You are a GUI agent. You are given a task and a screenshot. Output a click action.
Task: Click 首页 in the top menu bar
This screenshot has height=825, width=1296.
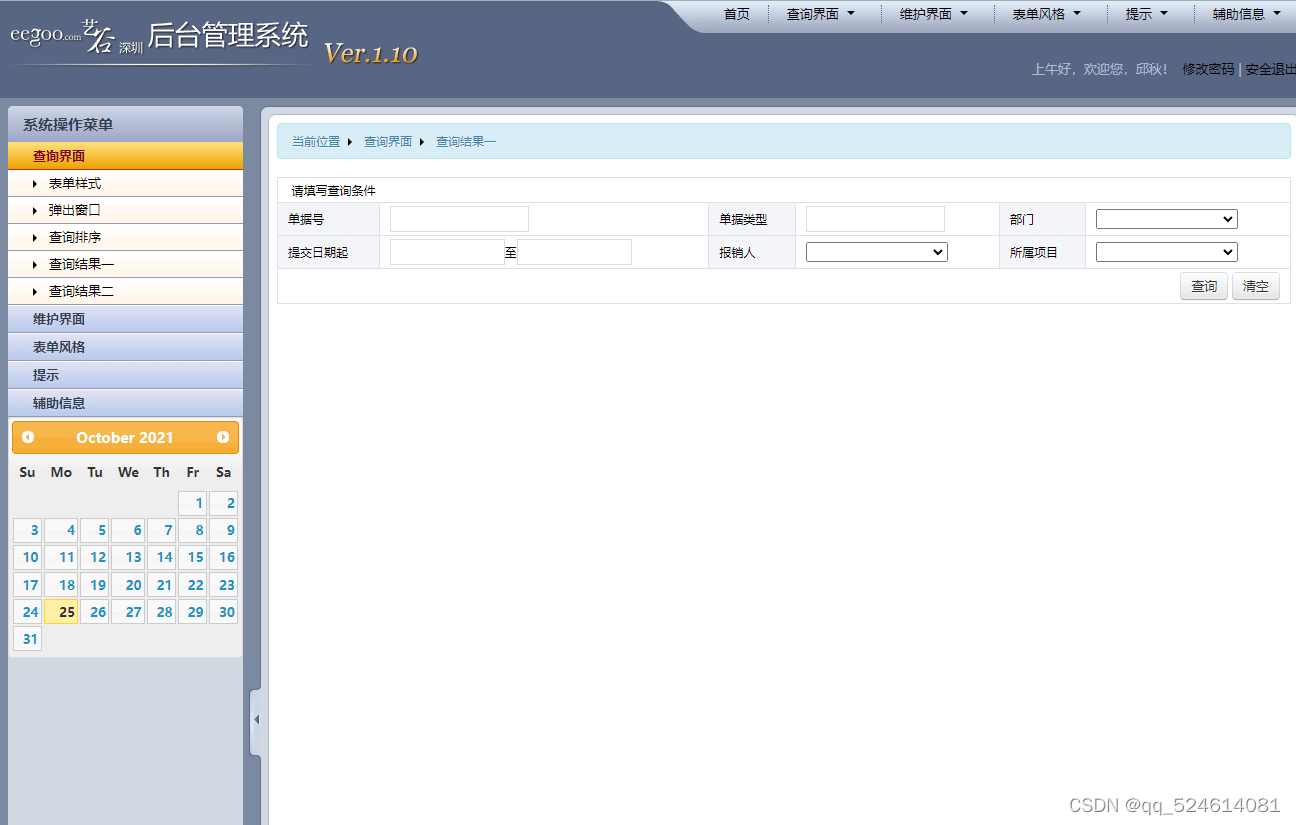(x=737, y=13)
